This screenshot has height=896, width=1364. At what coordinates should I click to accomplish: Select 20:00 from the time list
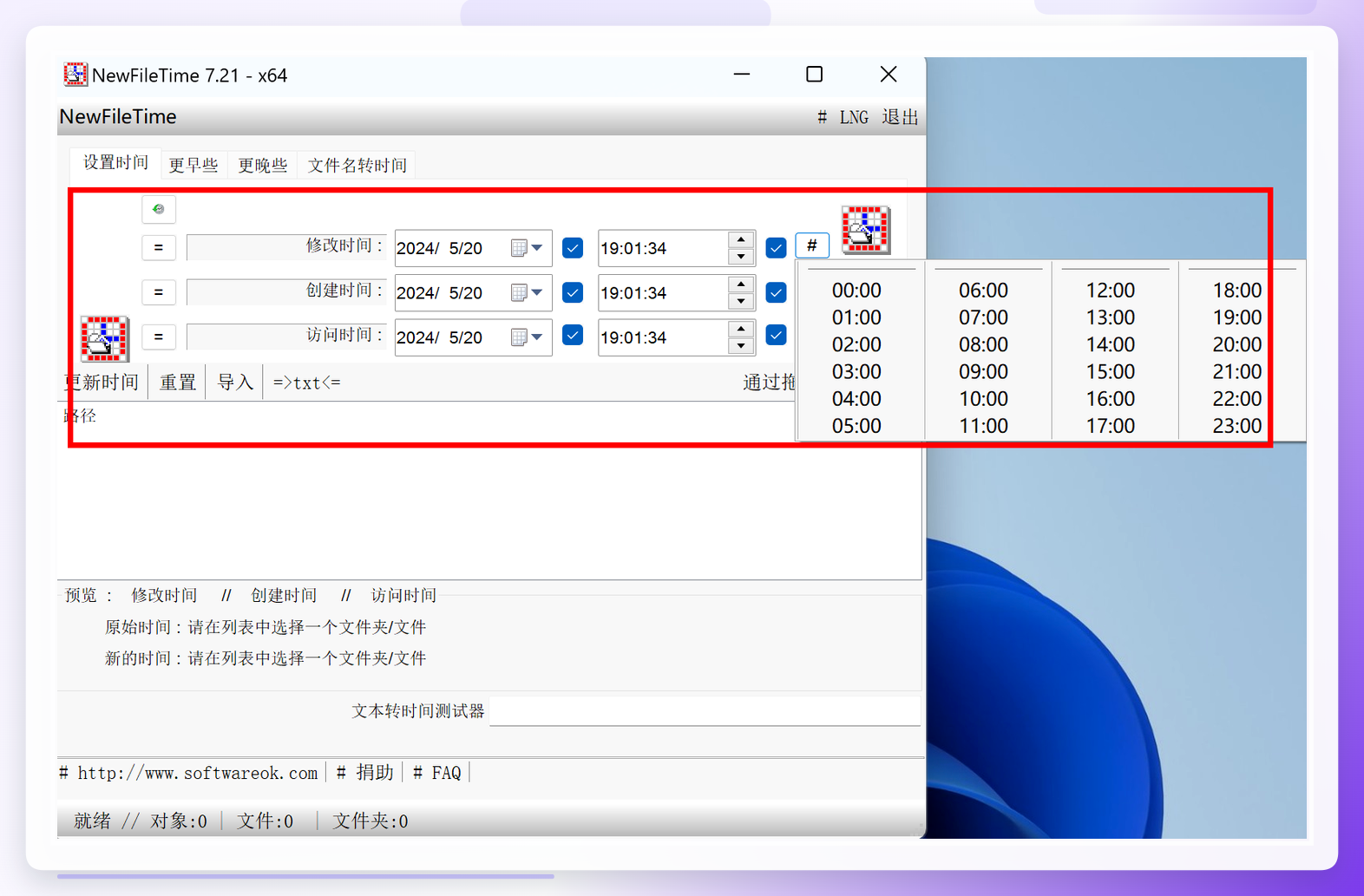(1237, 344)
